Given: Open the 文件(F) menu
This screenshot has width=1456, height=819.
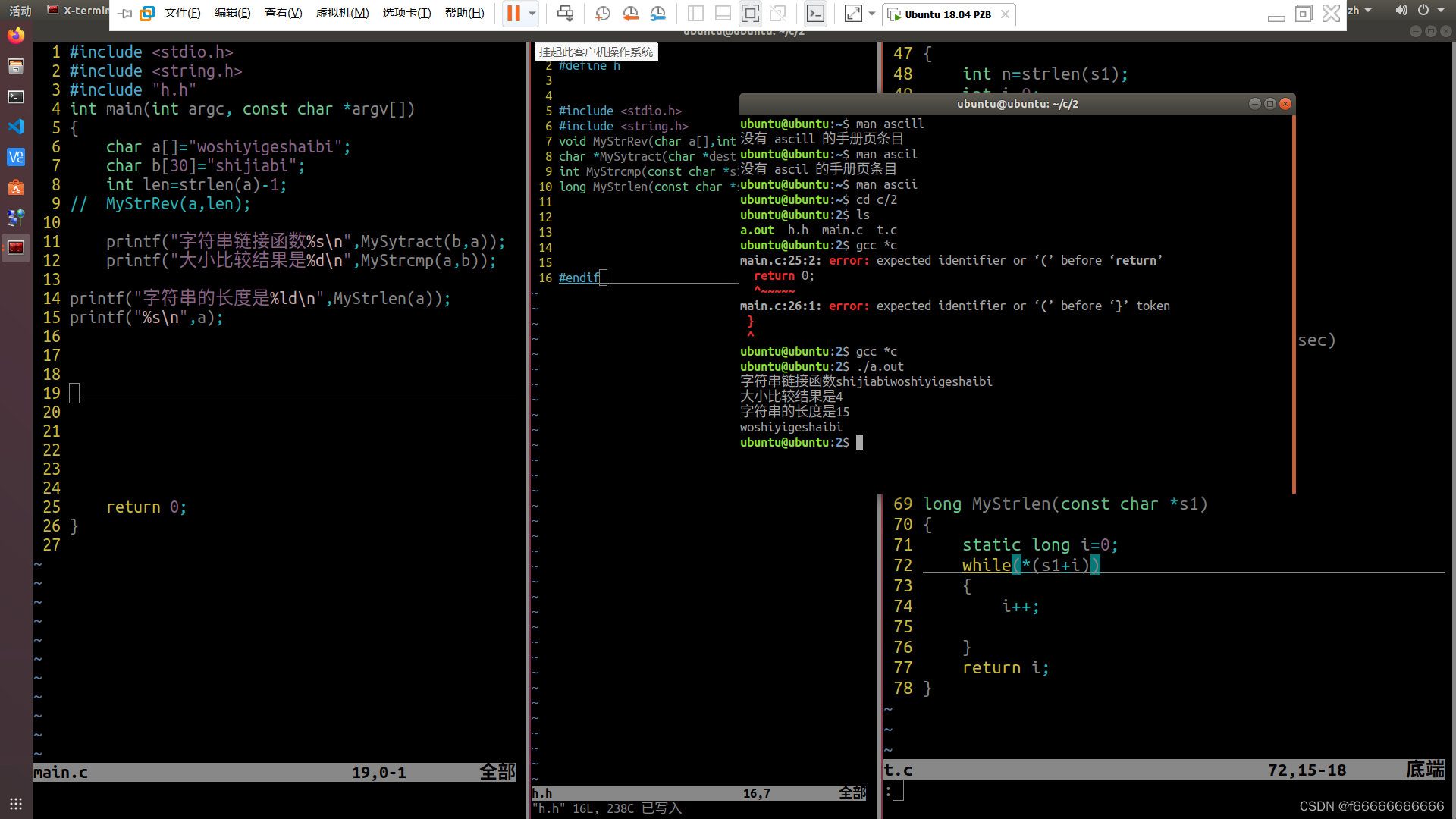Looking at the screenshot, I should [182, 13].
